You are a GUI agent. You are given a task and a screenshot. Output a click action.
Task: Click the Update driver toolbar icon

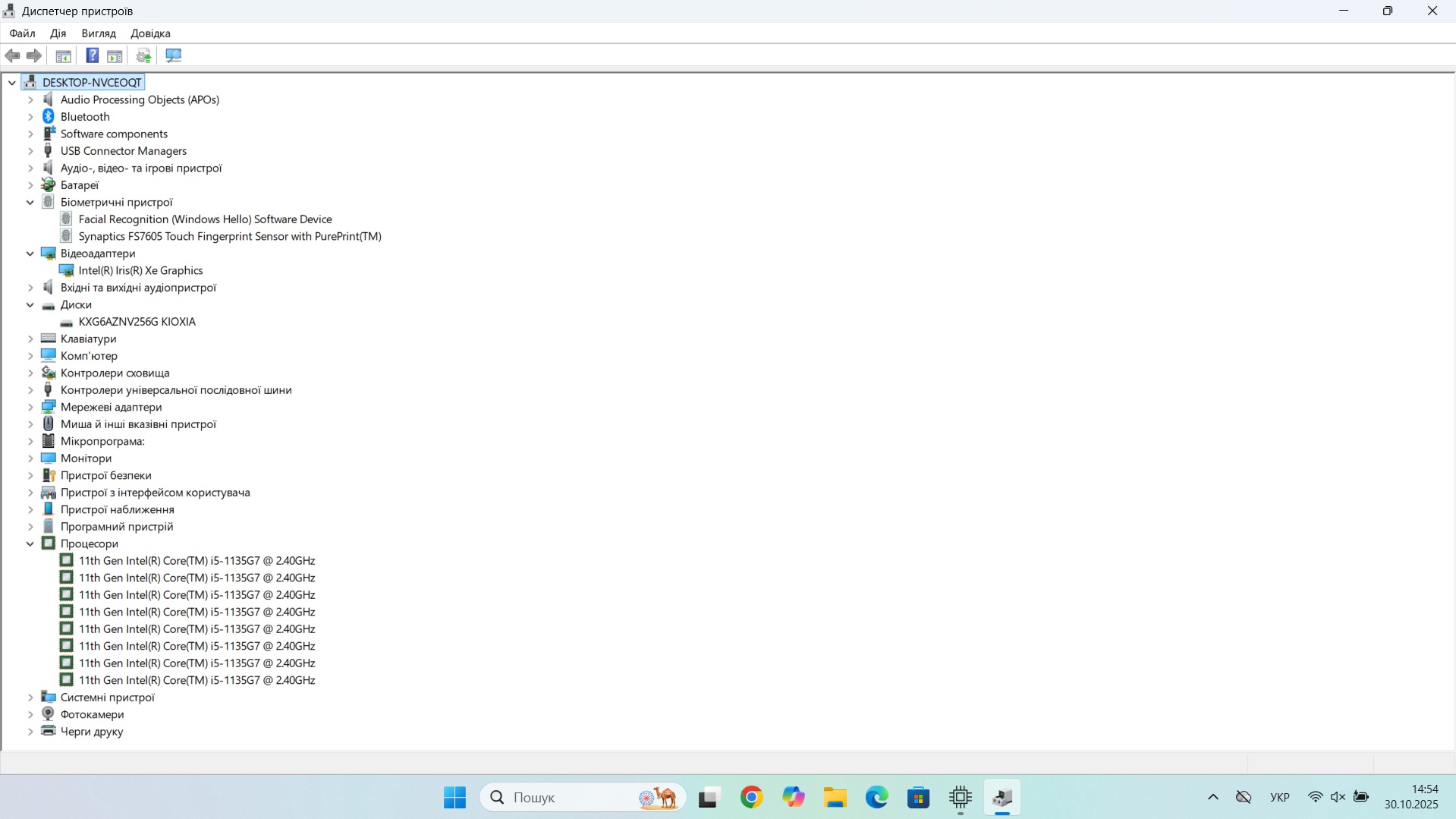pos(143,55)
